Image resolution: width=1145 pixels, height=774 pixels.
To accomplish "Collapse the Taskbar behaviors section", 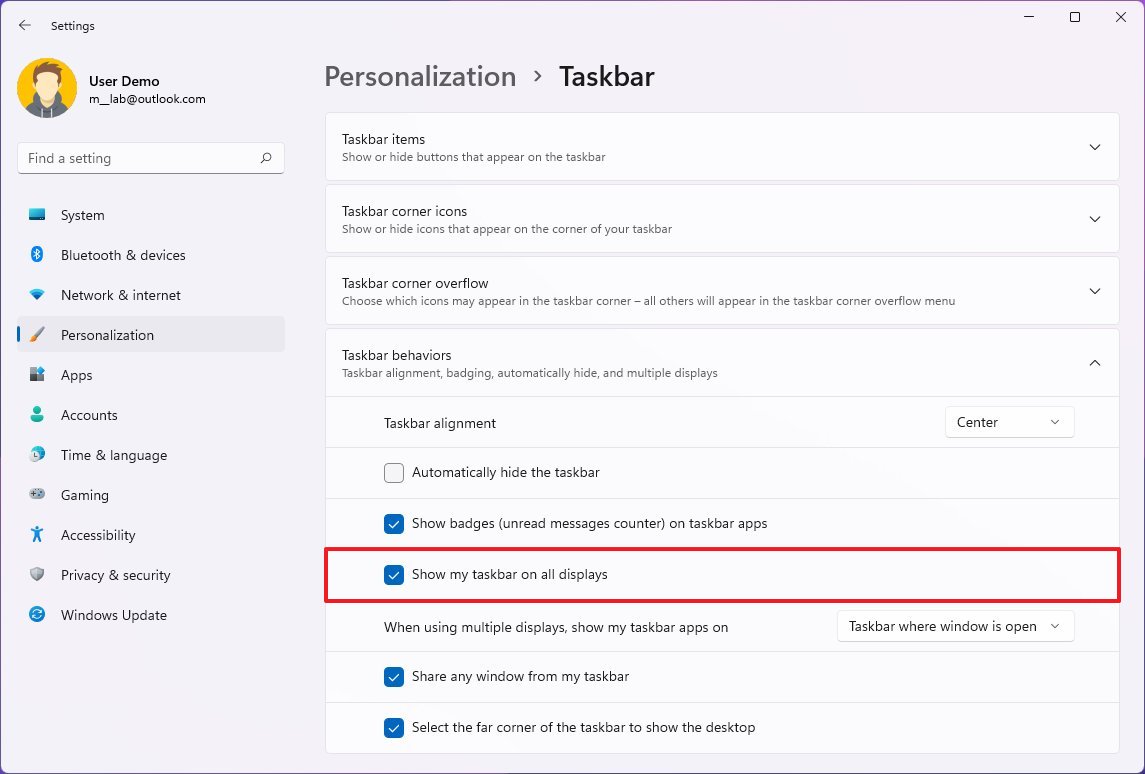I will pos(1095,363).
